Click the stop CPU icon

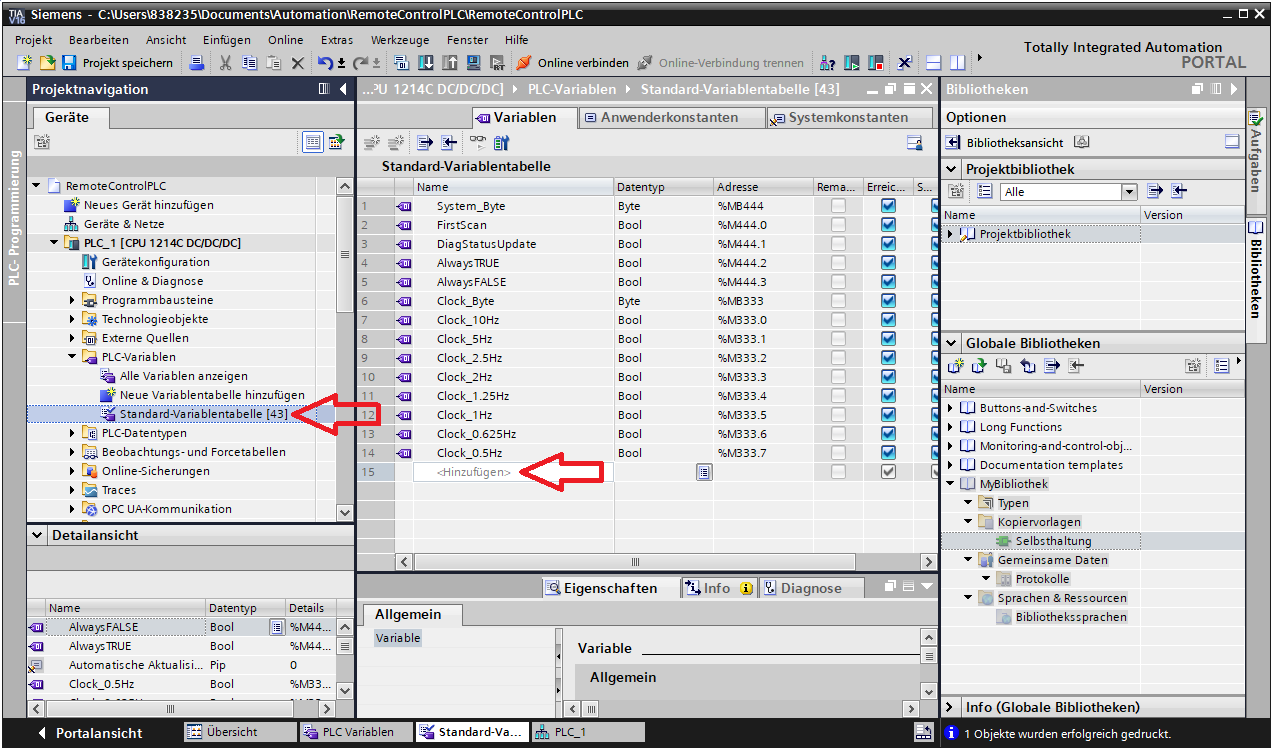pyautogui.click(x=876, y=63)
